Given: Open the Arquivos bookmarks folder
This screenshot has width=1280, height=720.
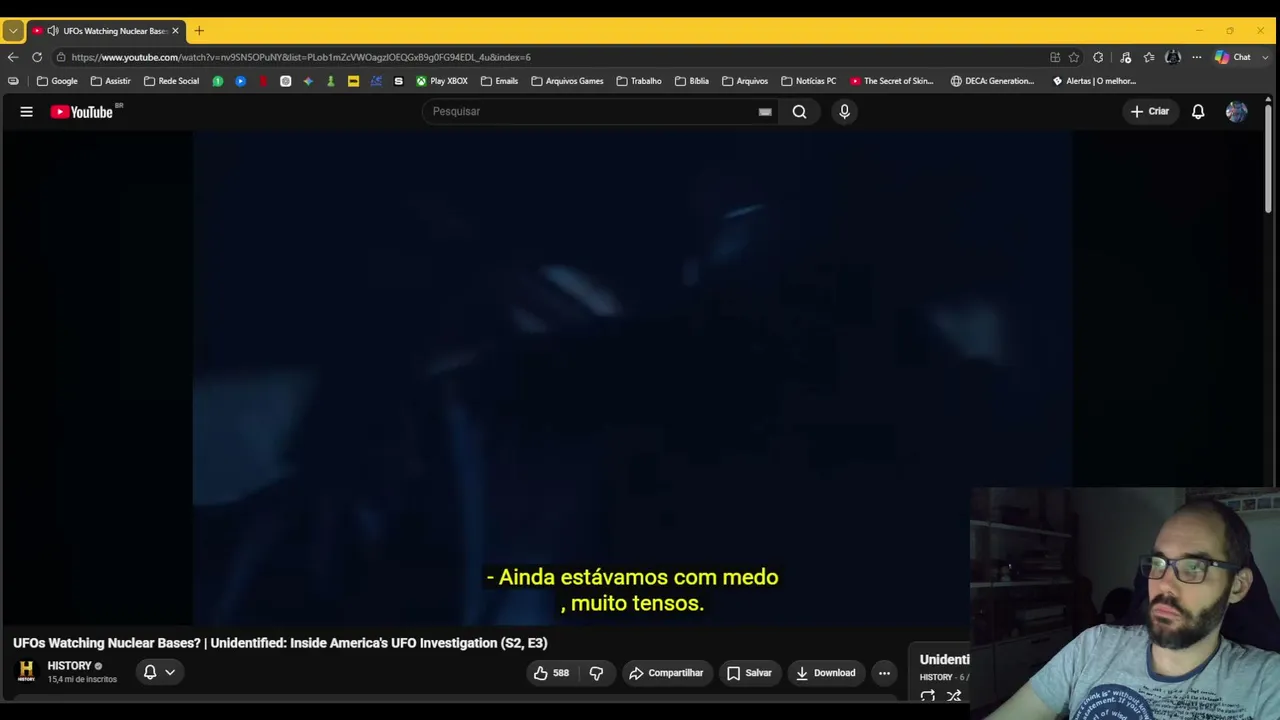Looking at the screenshot, I should [x=745, y=81].
